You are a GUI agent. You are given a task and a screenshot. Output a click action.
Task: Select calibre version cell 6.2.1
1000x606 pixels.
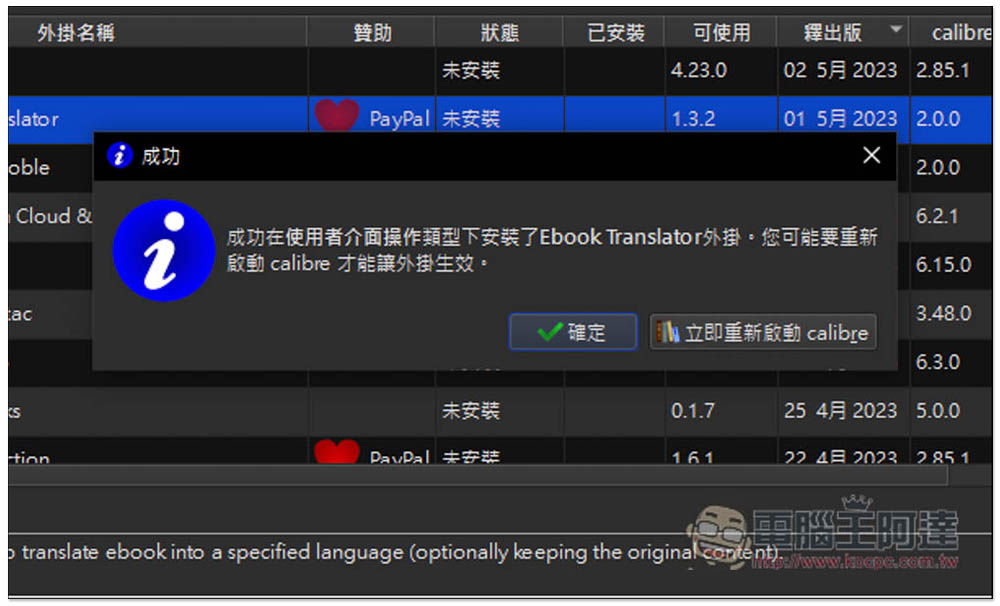tap(950, 217)
